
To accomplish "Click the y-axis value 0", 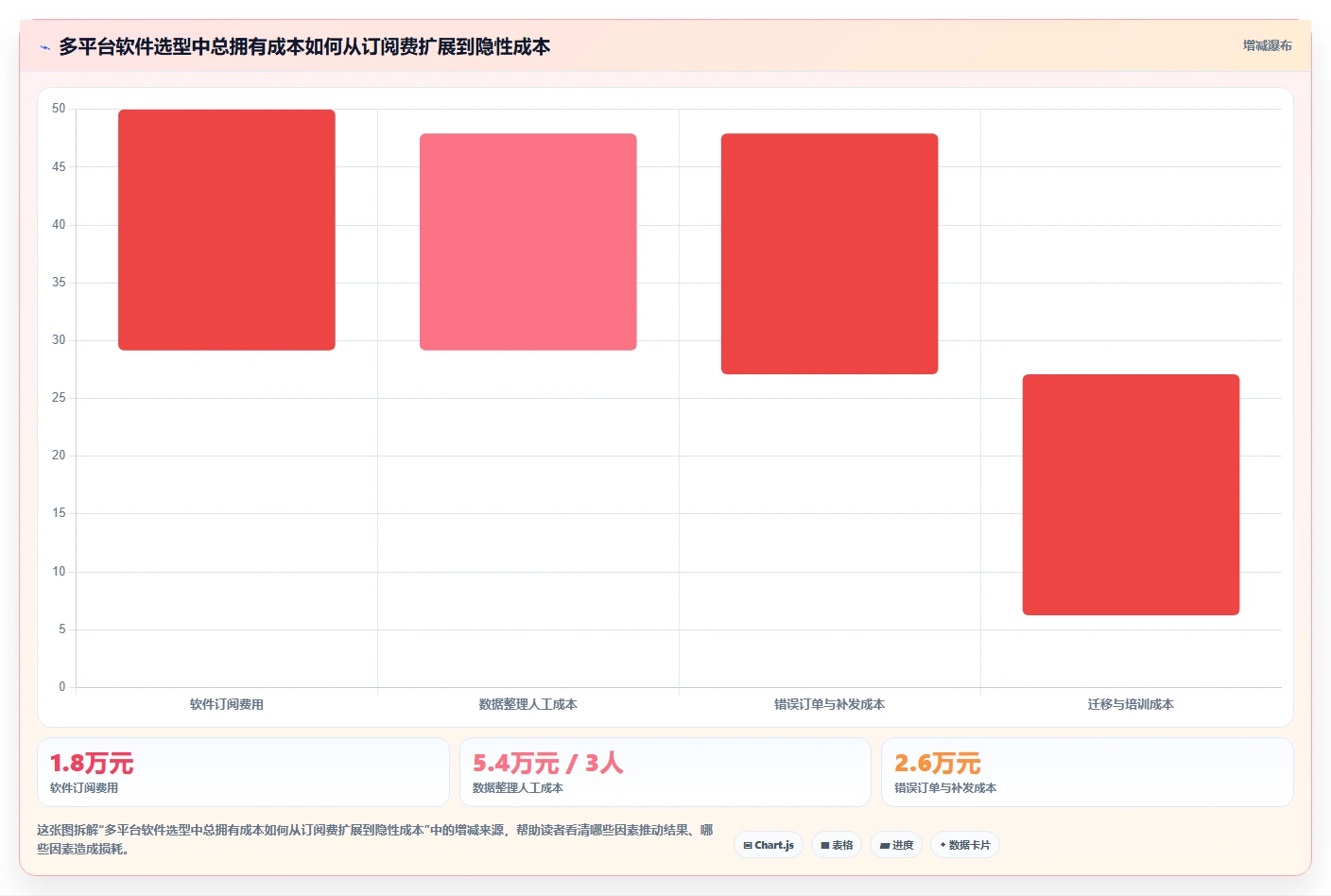I will [62, 687].
